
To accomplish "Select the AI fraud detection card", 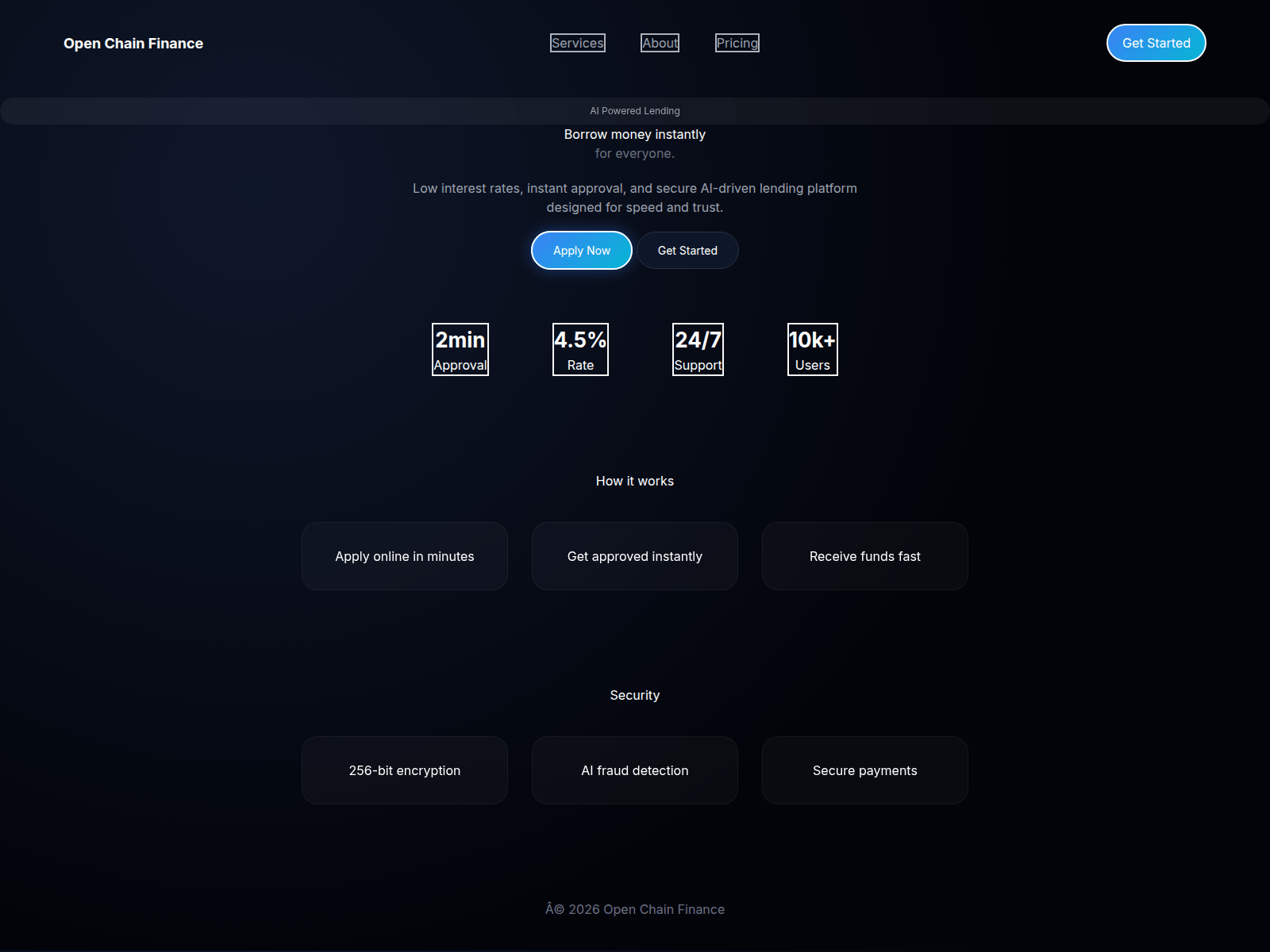I will tap(635, 770).
